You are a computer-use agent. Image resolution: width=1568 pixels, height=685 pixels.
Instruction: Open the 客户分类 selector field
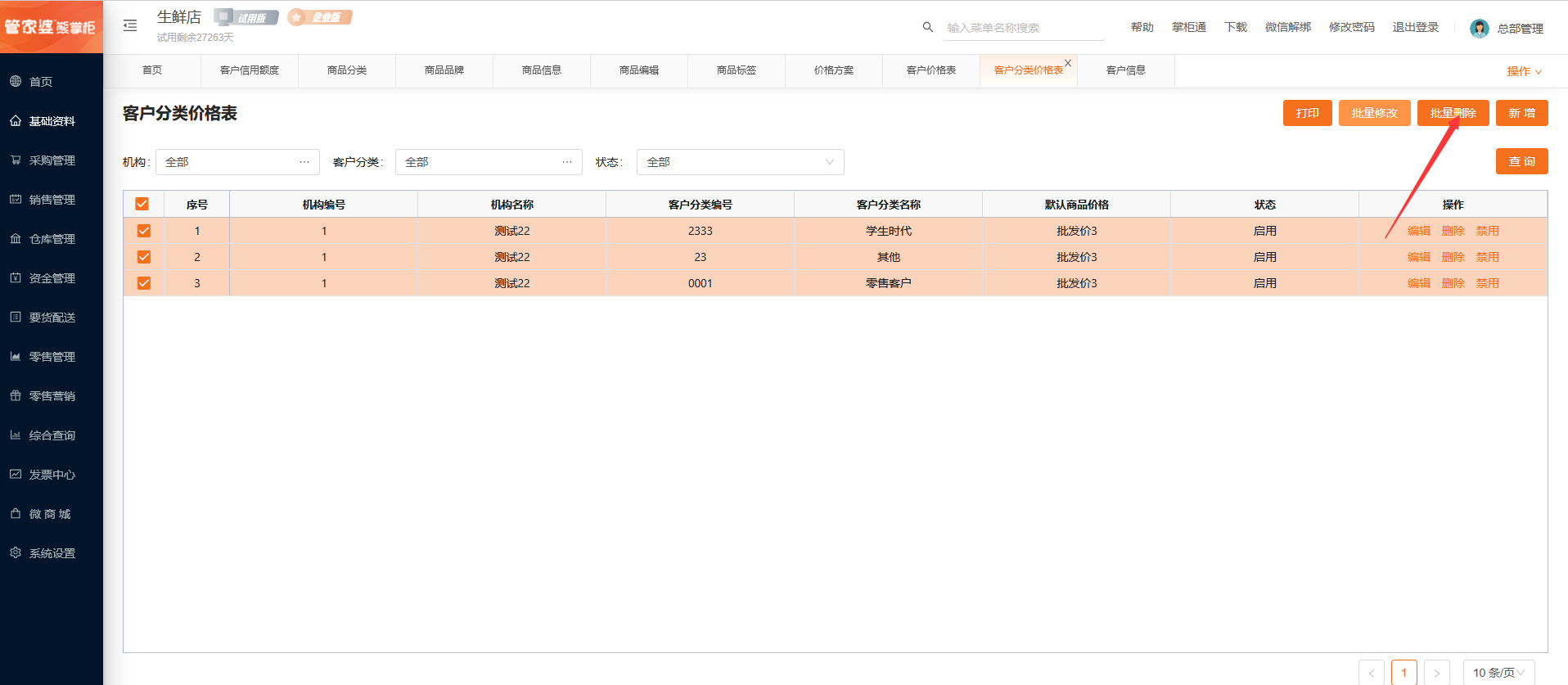coord(489,162)
